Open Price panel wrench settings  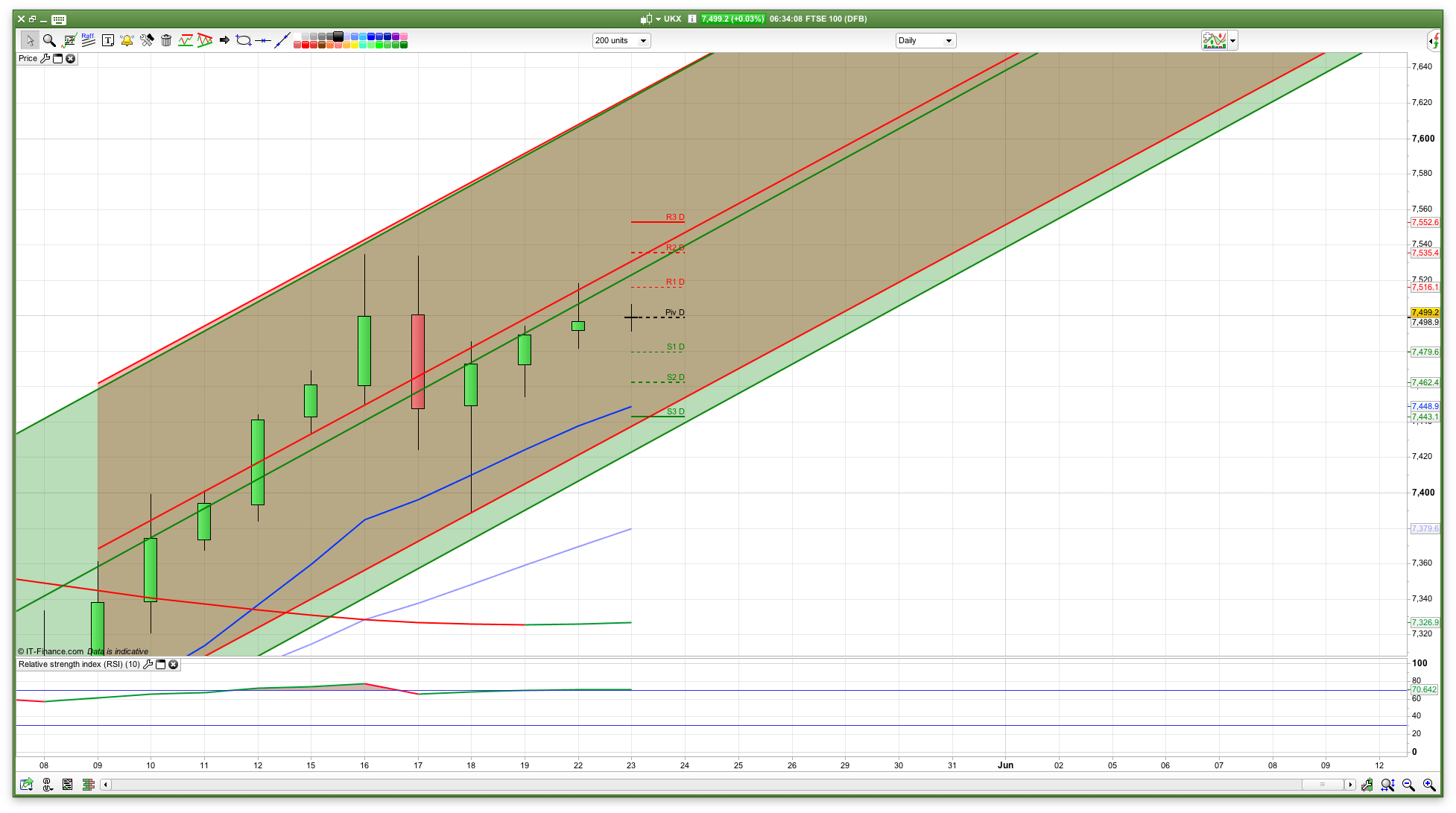[45, 58]
